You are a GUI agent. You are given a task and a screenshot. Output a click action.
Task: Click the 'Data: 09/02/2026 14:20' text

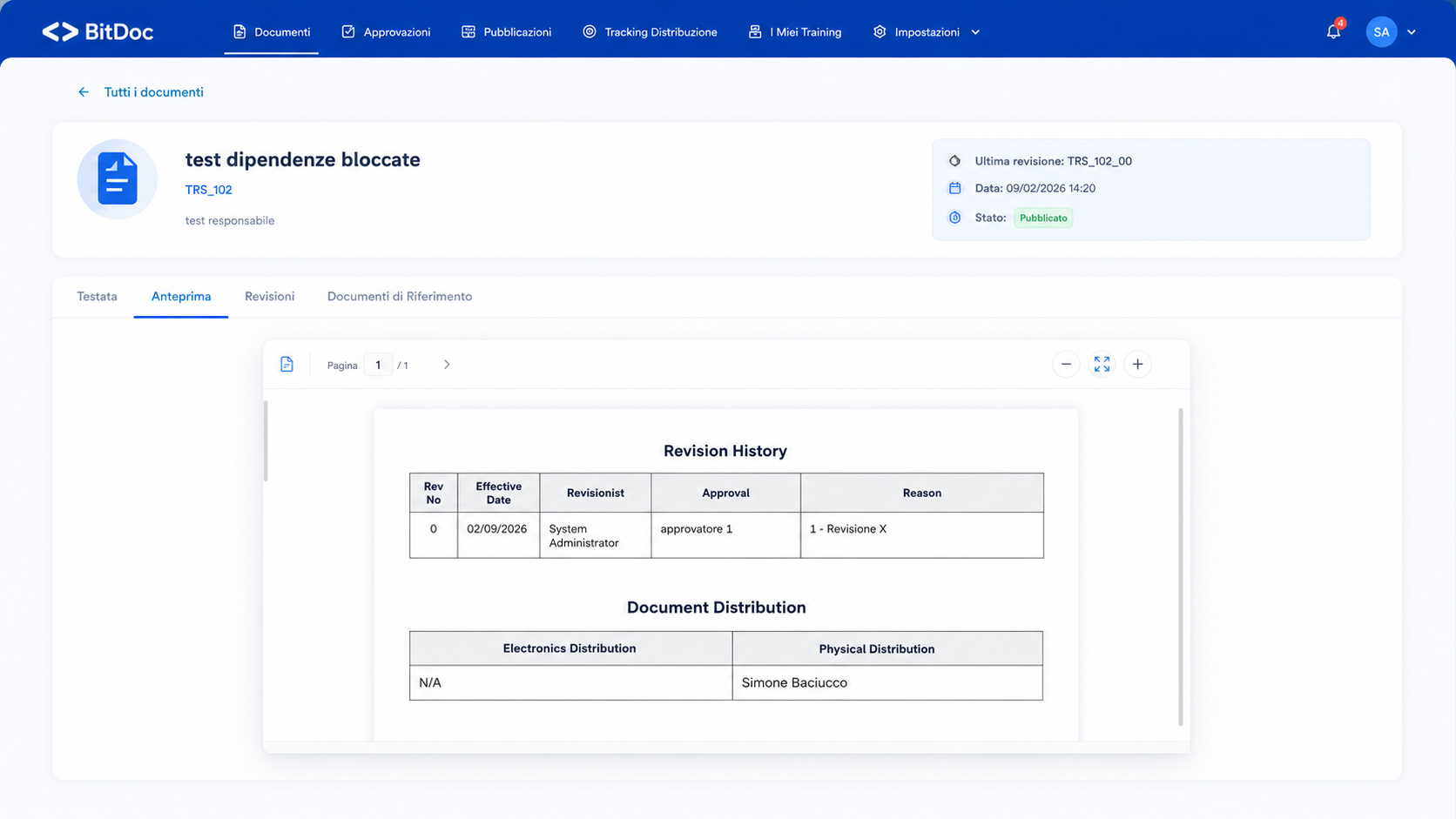tap(1035, 188)
